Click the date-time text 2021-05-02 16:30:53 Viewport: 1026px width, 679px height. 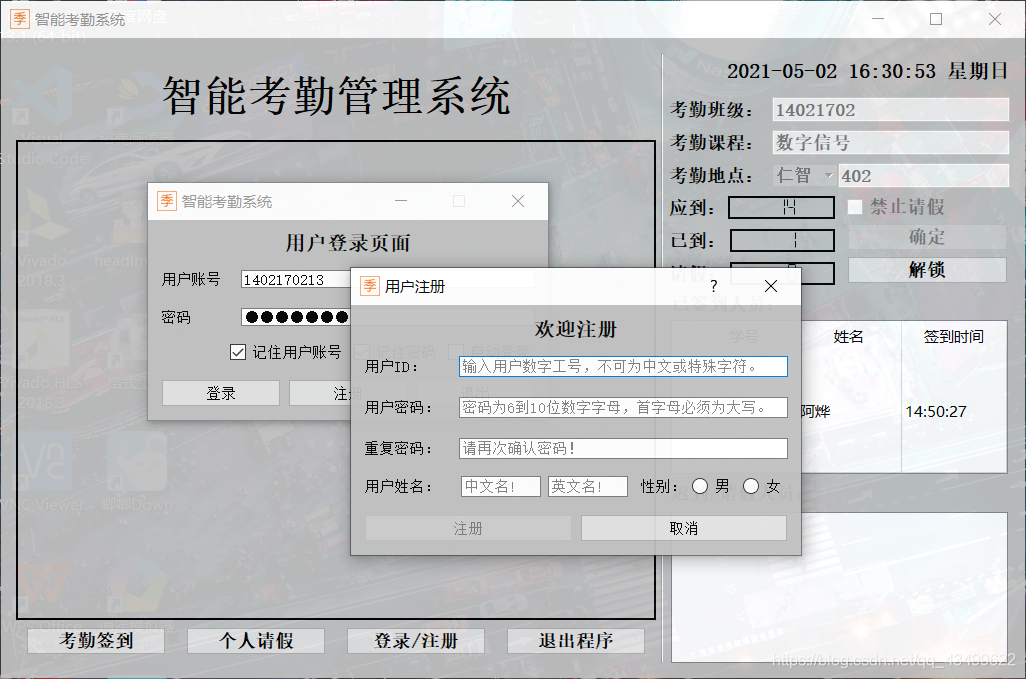coord(832,71)
